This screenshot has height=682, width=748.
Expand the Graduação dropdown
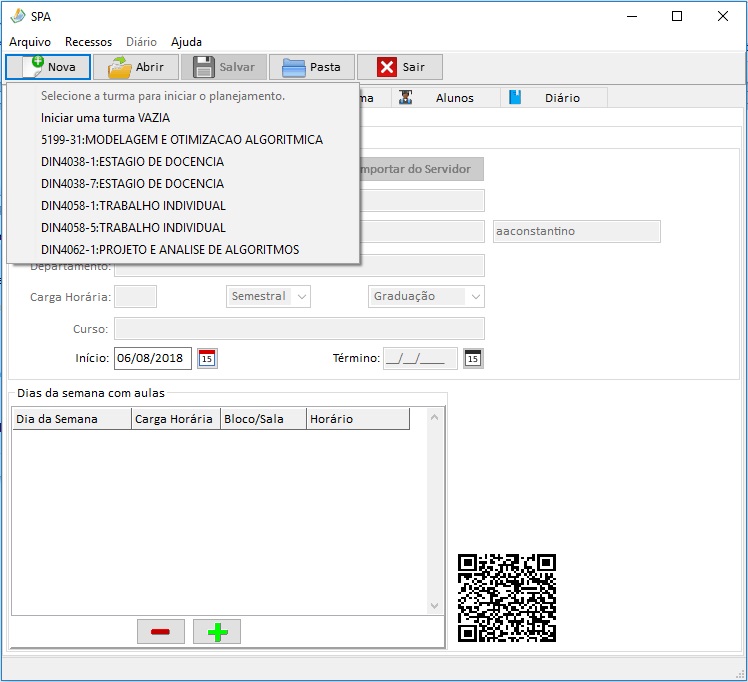coord(427,296)
